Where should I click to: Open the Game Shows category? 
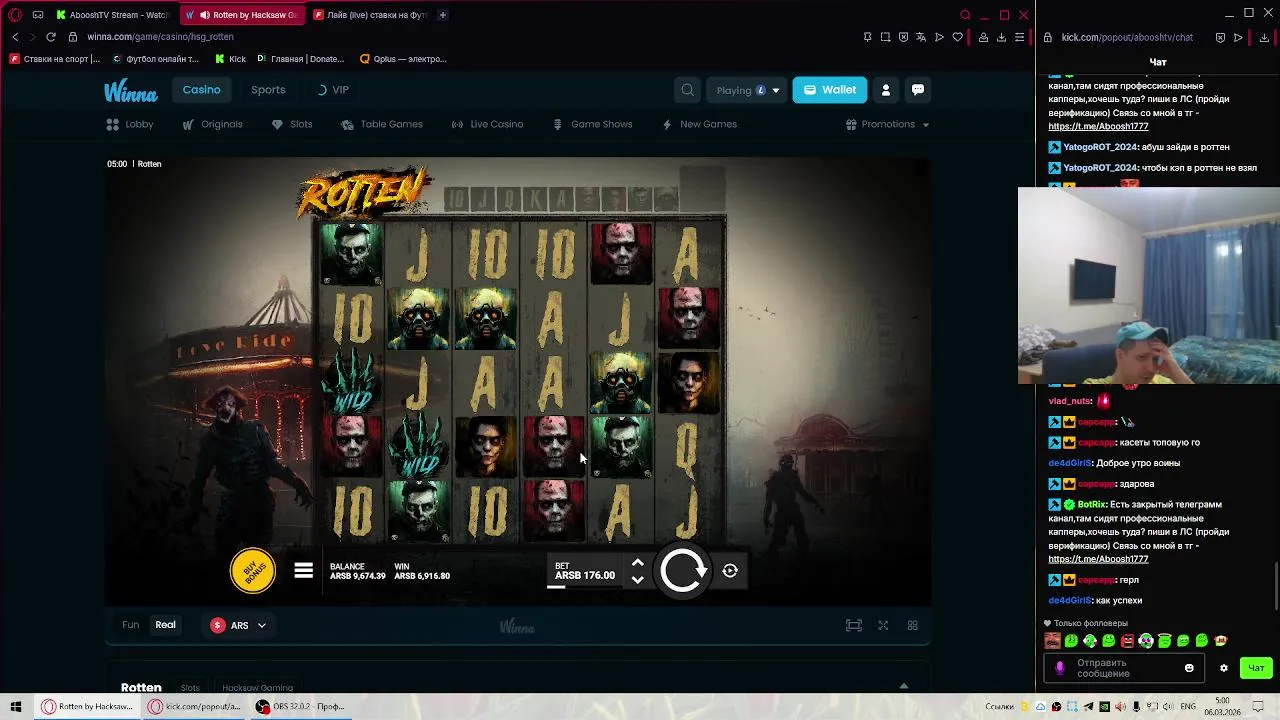(x=592, y=124)
